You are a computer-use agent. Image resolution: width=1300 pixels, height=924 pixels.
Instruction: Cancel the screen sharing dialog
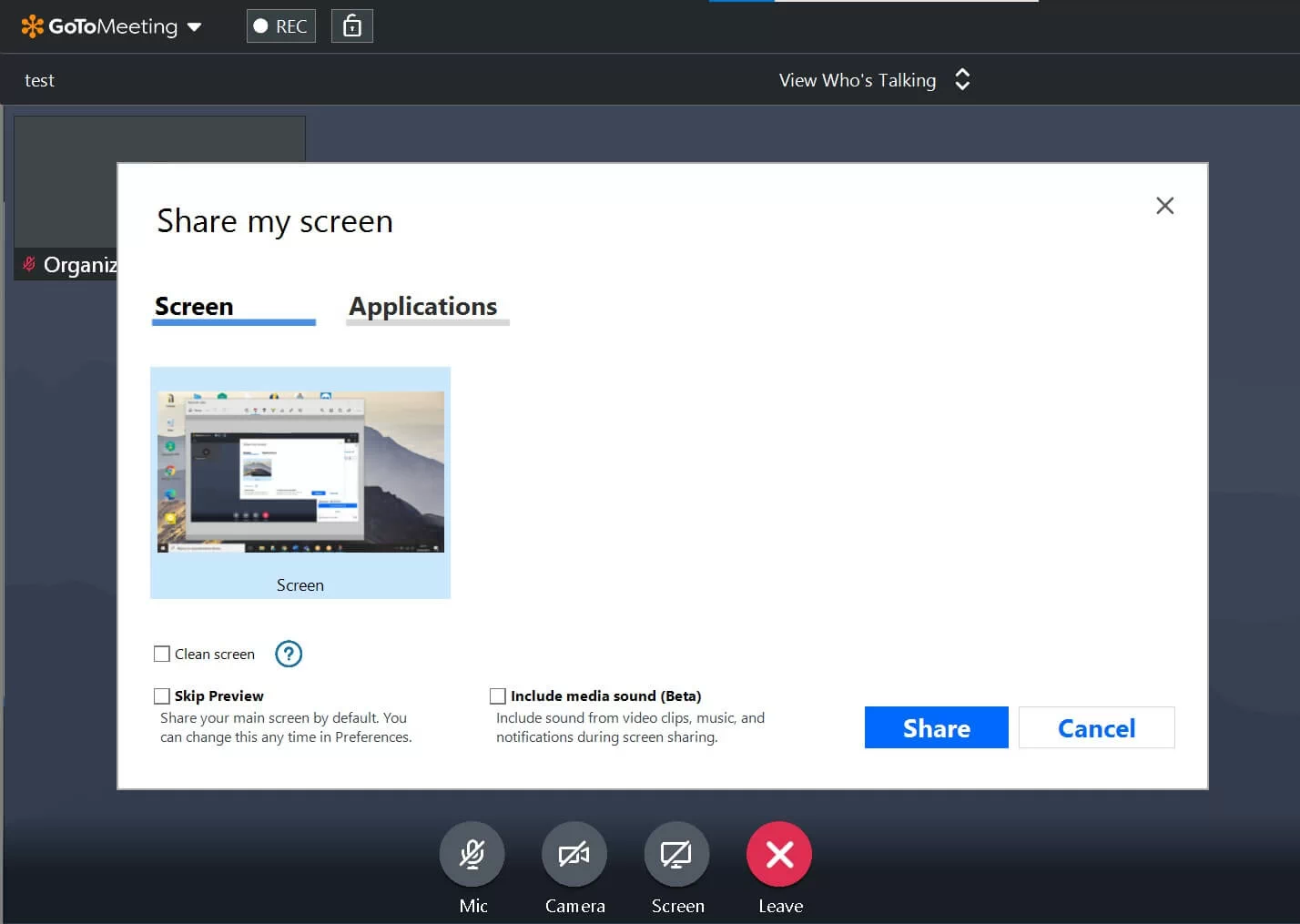click(1096, 727)
